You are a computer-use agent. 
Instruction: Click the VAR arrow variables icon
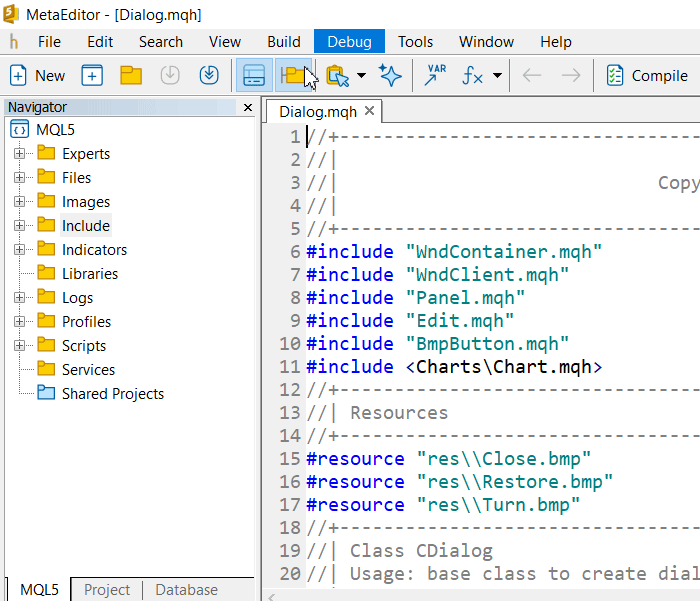(435, 75)
